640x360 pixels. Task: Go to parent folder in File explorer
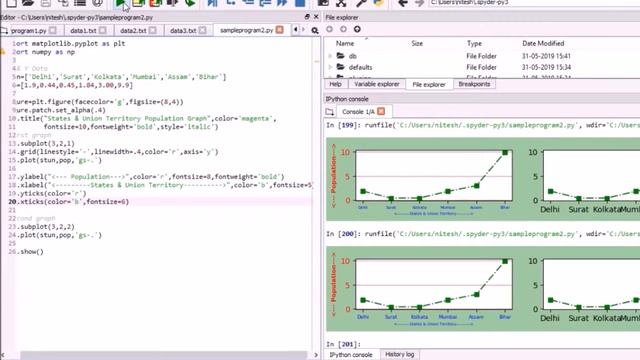(x=357, y=29)
